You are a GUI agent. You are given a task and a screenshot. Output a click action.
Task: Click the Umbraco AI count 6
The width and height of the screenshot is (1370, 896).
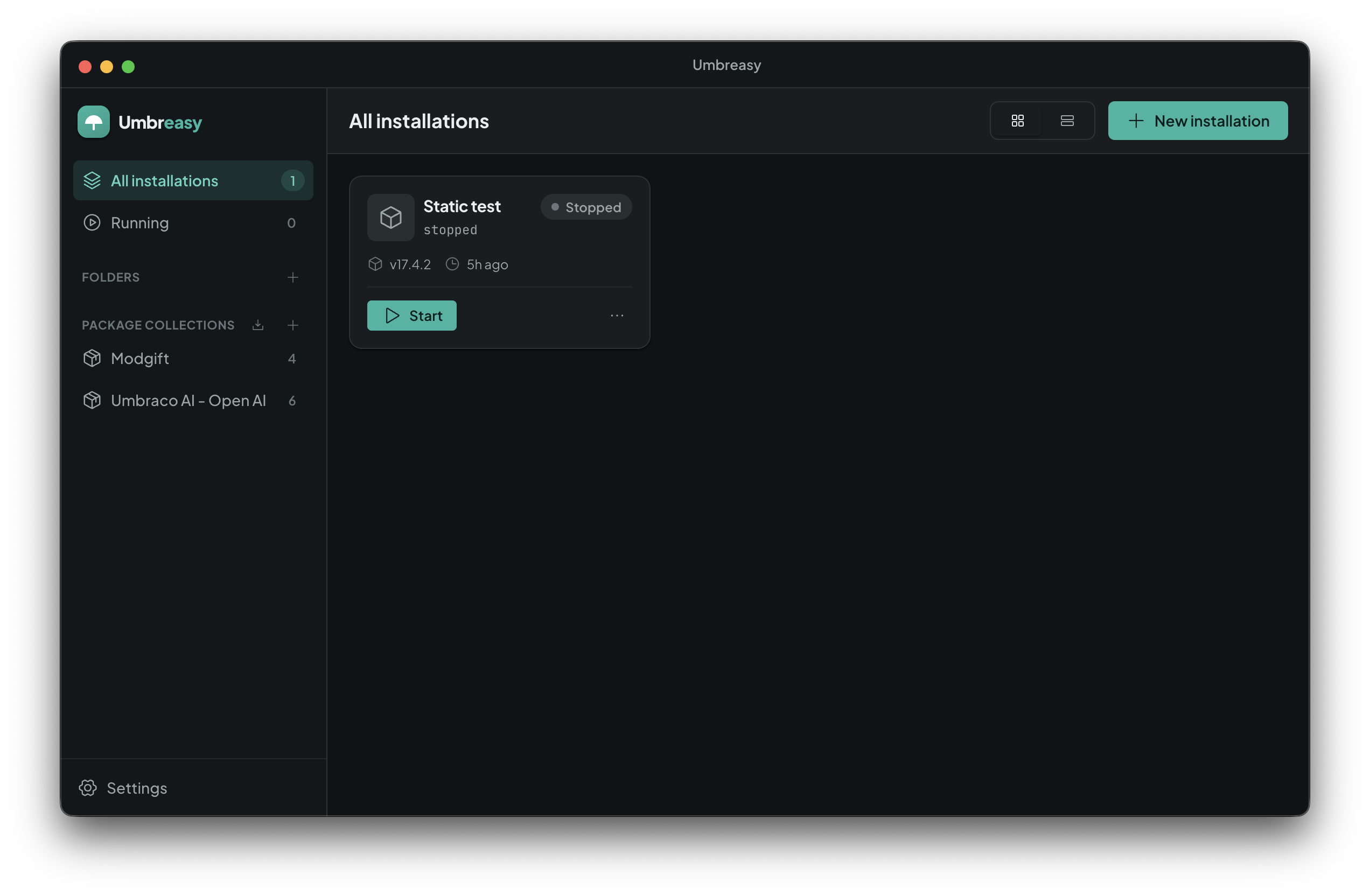(292, 401)
